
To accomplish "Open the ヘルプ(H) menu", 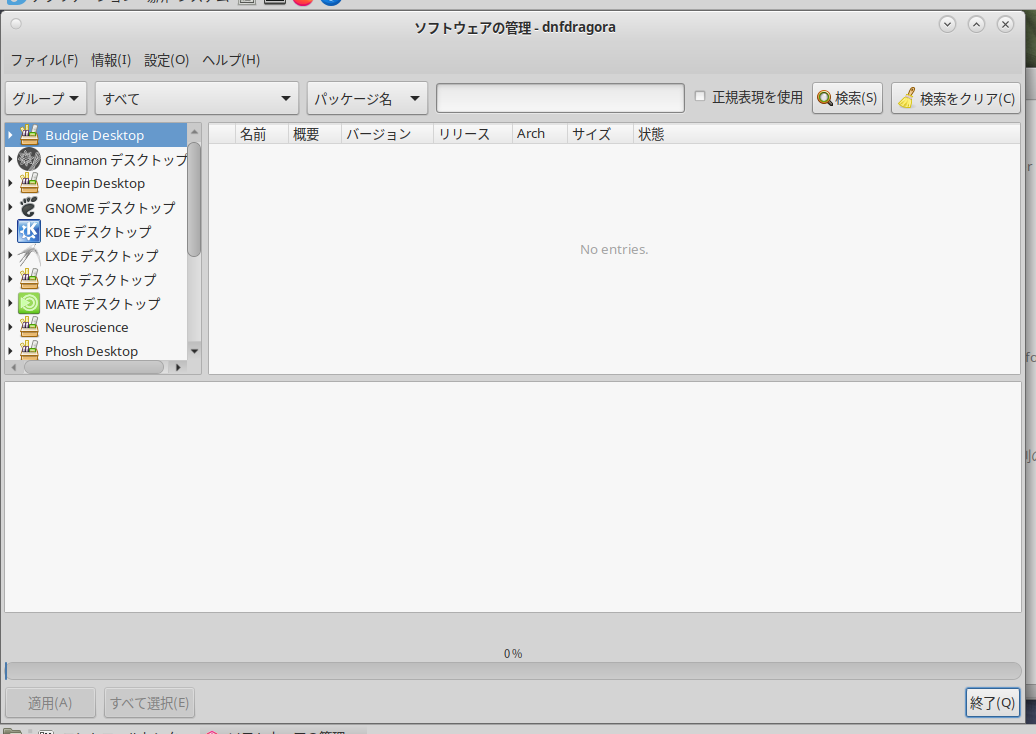I will point(231,60).
